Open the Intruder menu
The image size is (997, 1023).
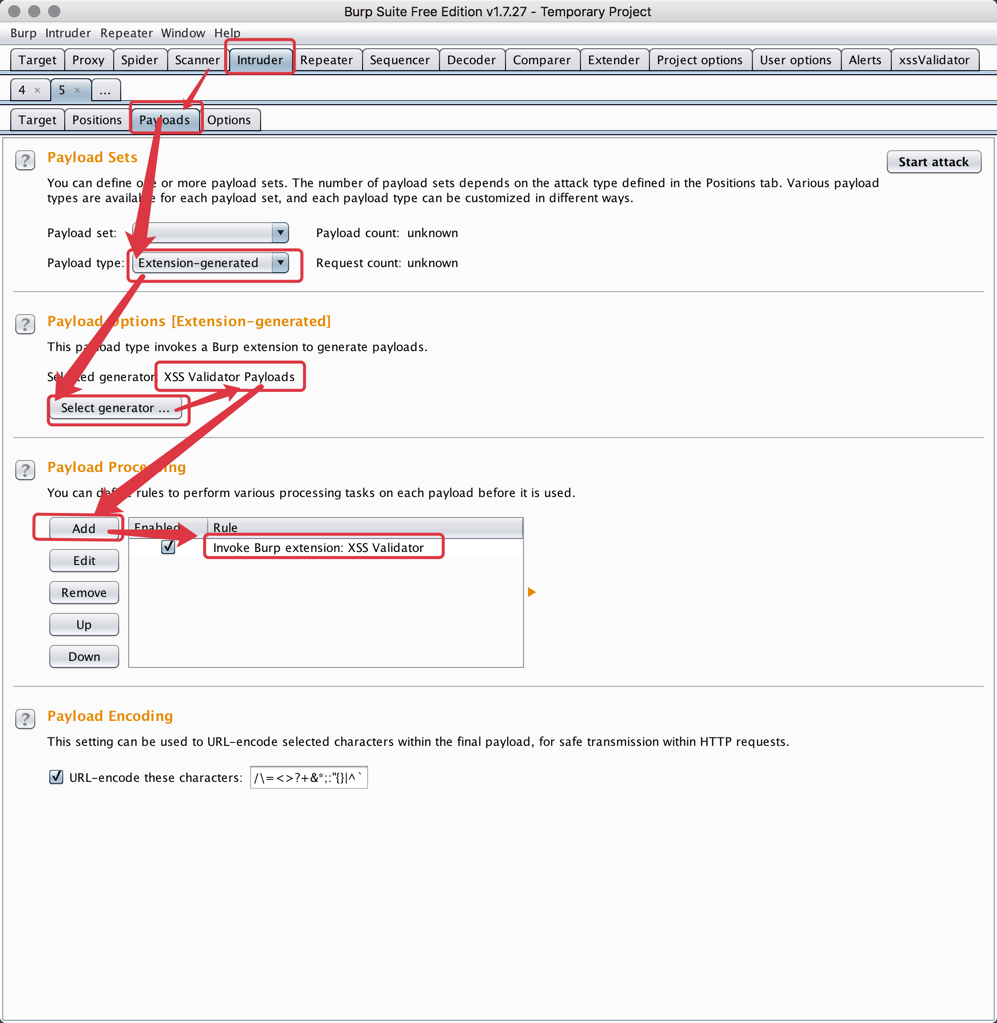pyautogui.click(x=68, y=33)
